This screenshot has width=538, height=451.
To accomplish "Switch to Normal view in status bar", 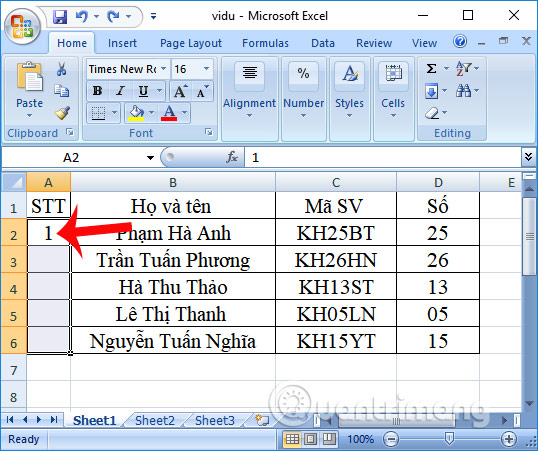I will tap(292, 439).
